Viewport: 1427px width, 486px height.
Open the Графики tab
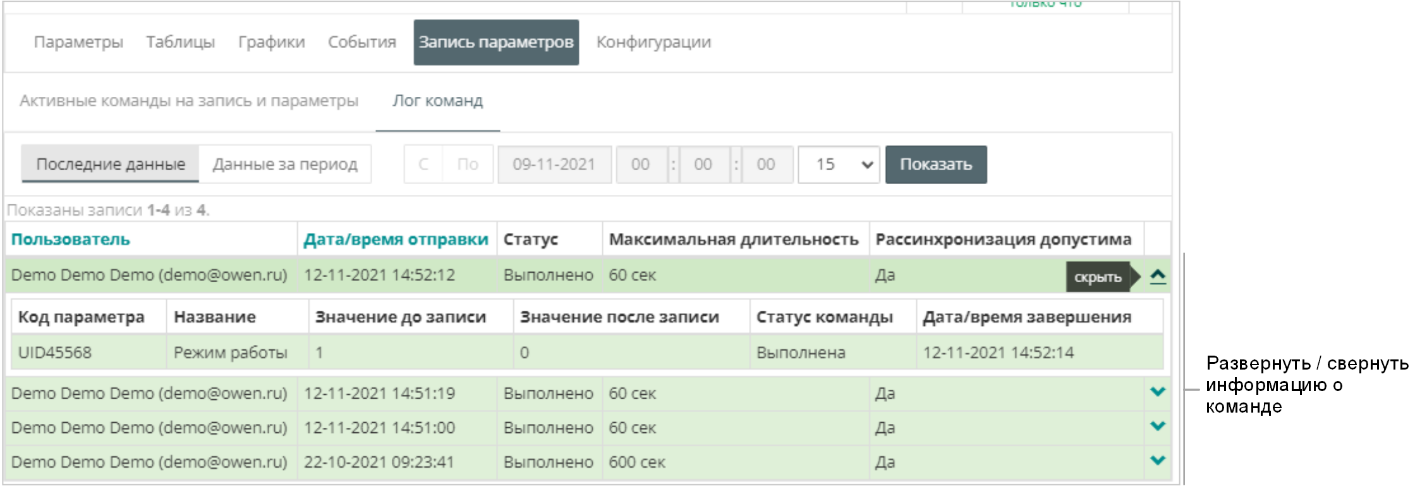(x=271, y=43)
